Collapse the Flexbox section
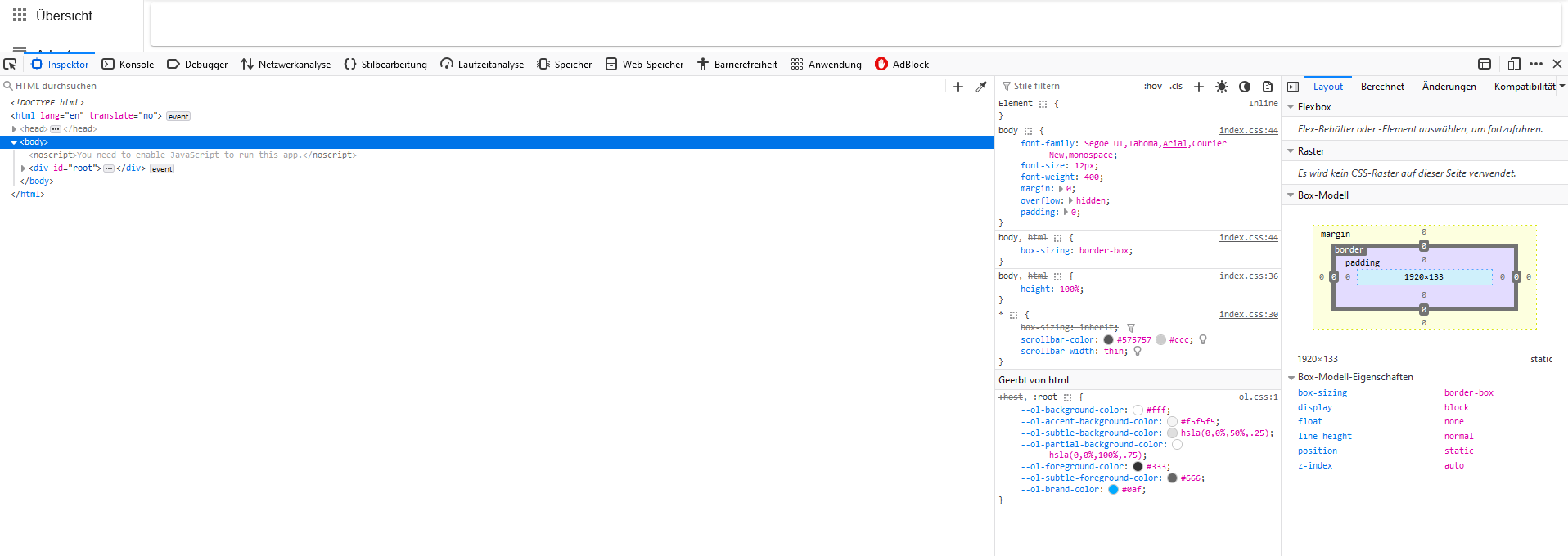Viewport: 1568px width, 556px height. [x=1291, y=107]
